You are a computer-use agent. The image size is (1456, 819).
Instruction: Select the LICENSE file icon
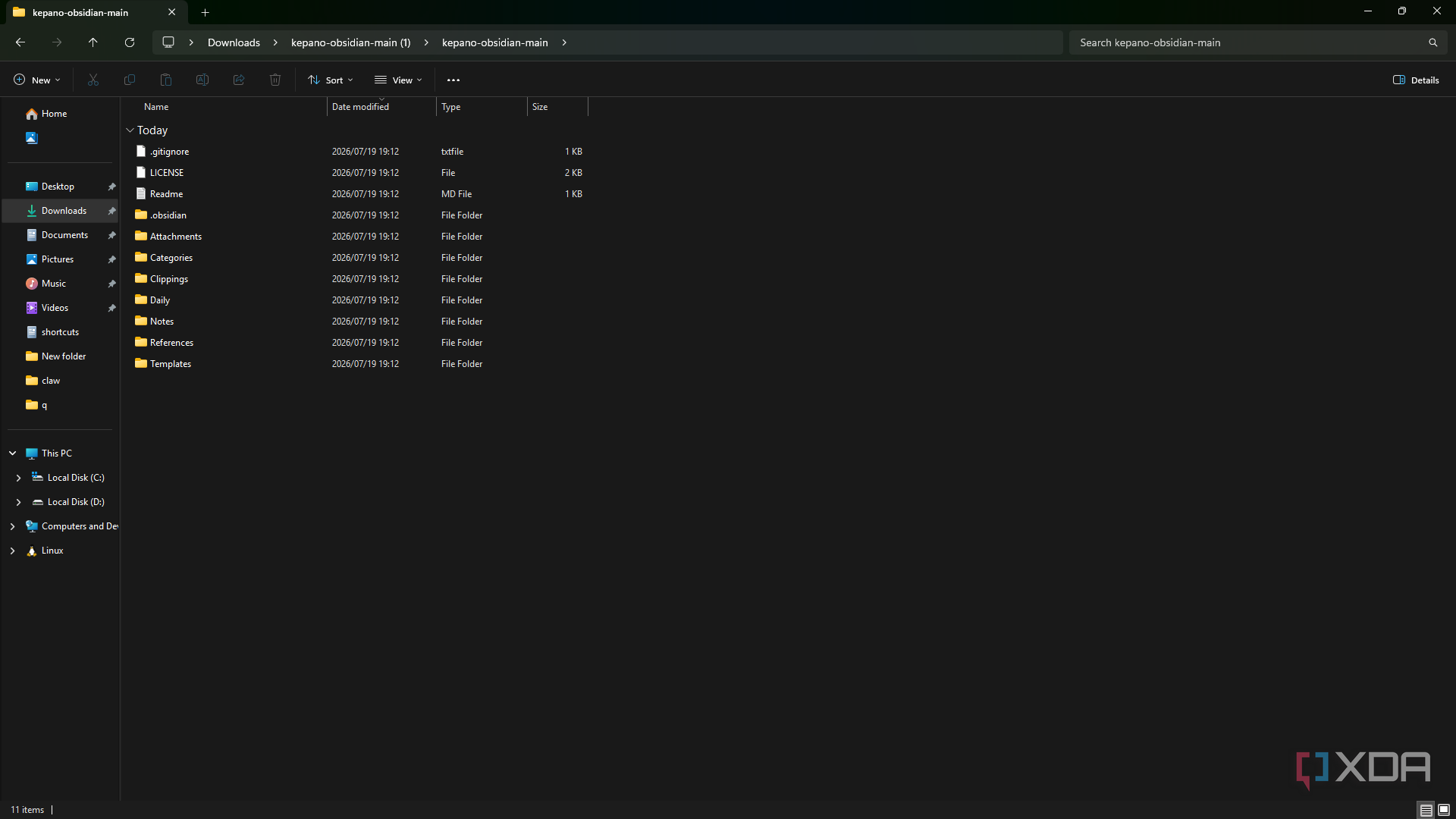(x=141, y=172)
